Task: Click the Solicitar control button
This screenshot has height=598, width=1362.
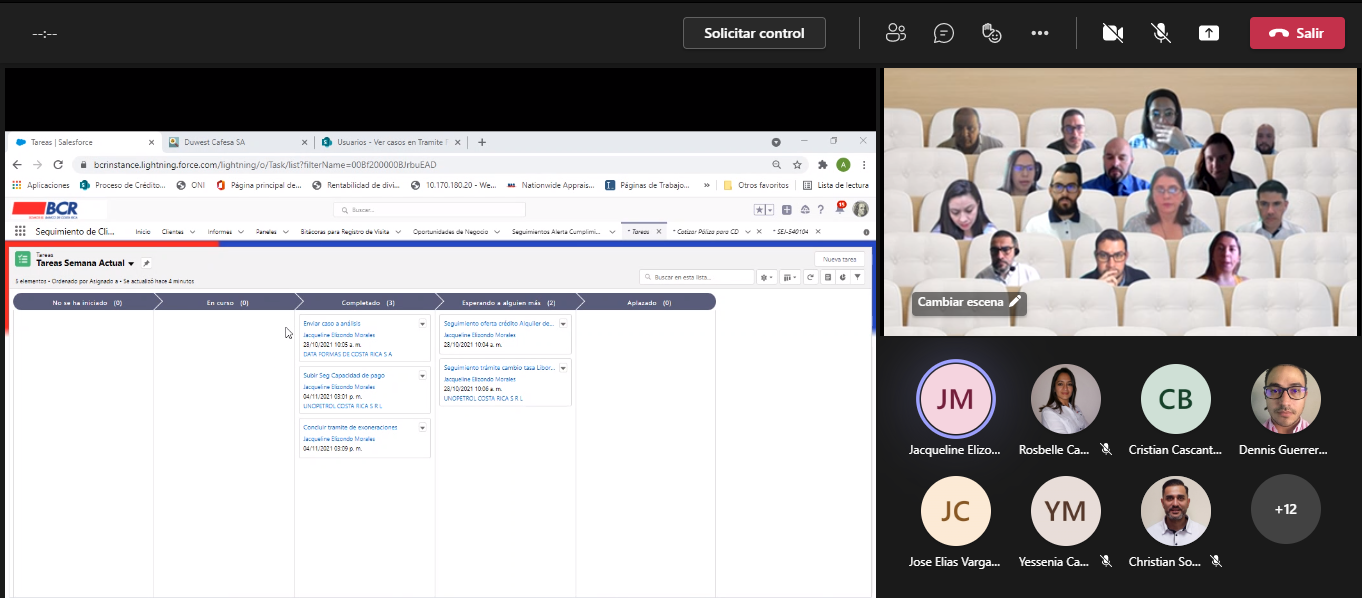Action: (754, 33)
